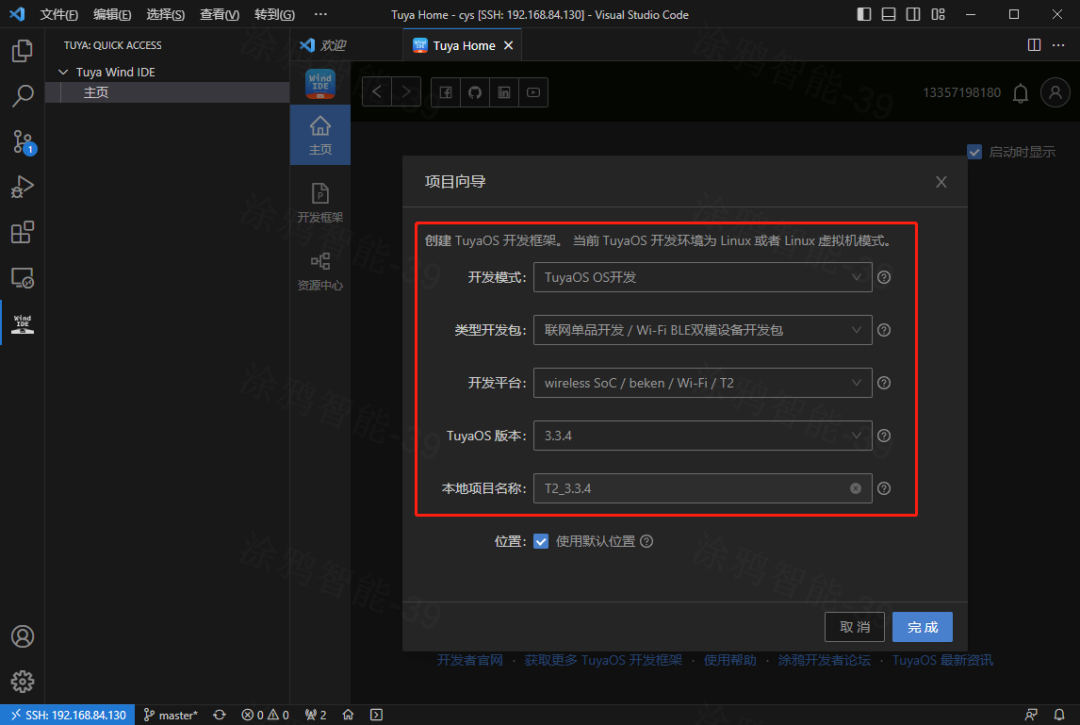This screenshot has width=1080, height=725.
Task: Open the 涂鸦开发者论坛 link at the bottom
Action: 824,660
